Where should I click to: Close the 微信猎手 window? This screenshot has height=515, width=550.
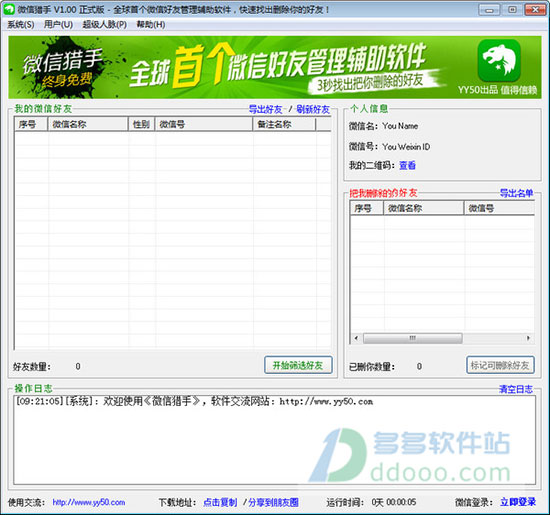click(x=535, y=10)
